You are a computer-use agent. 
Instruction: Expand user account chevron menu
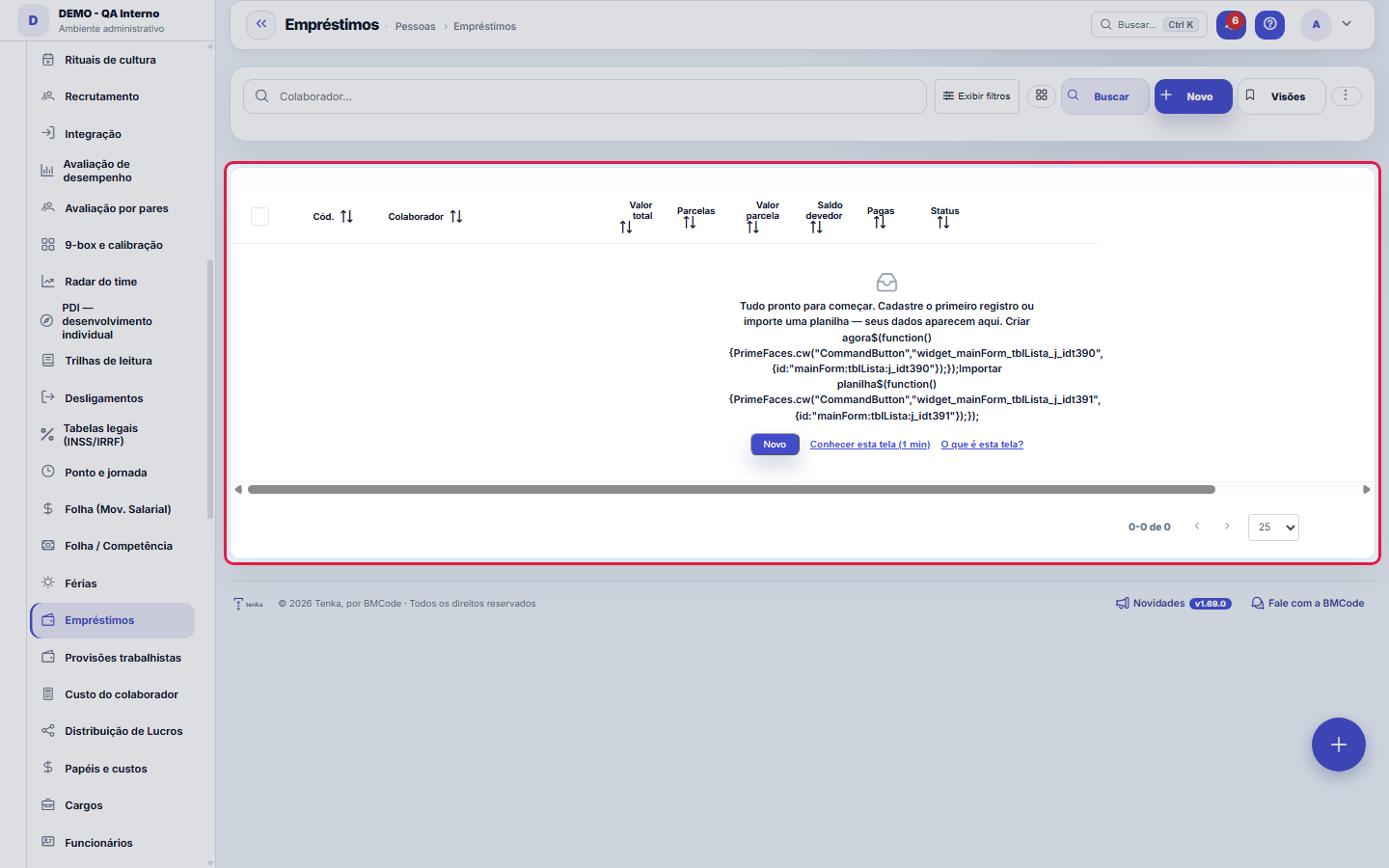[x=1347, y=24]
